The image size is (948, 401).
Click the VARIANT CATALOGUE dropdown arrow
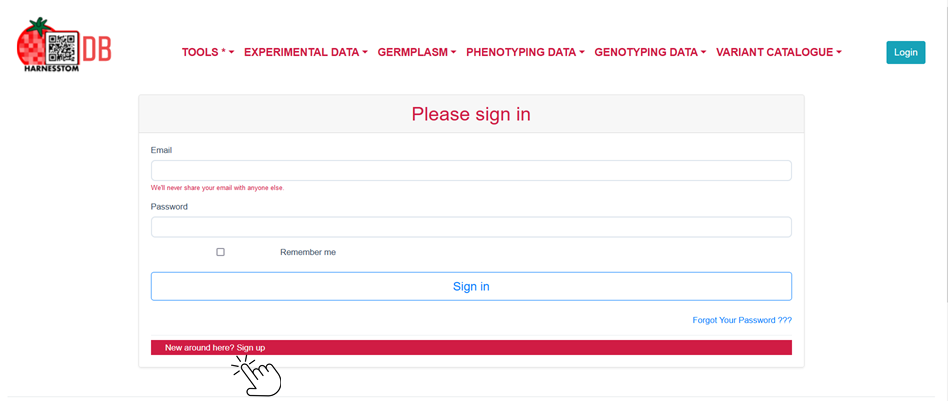(839, 53)
